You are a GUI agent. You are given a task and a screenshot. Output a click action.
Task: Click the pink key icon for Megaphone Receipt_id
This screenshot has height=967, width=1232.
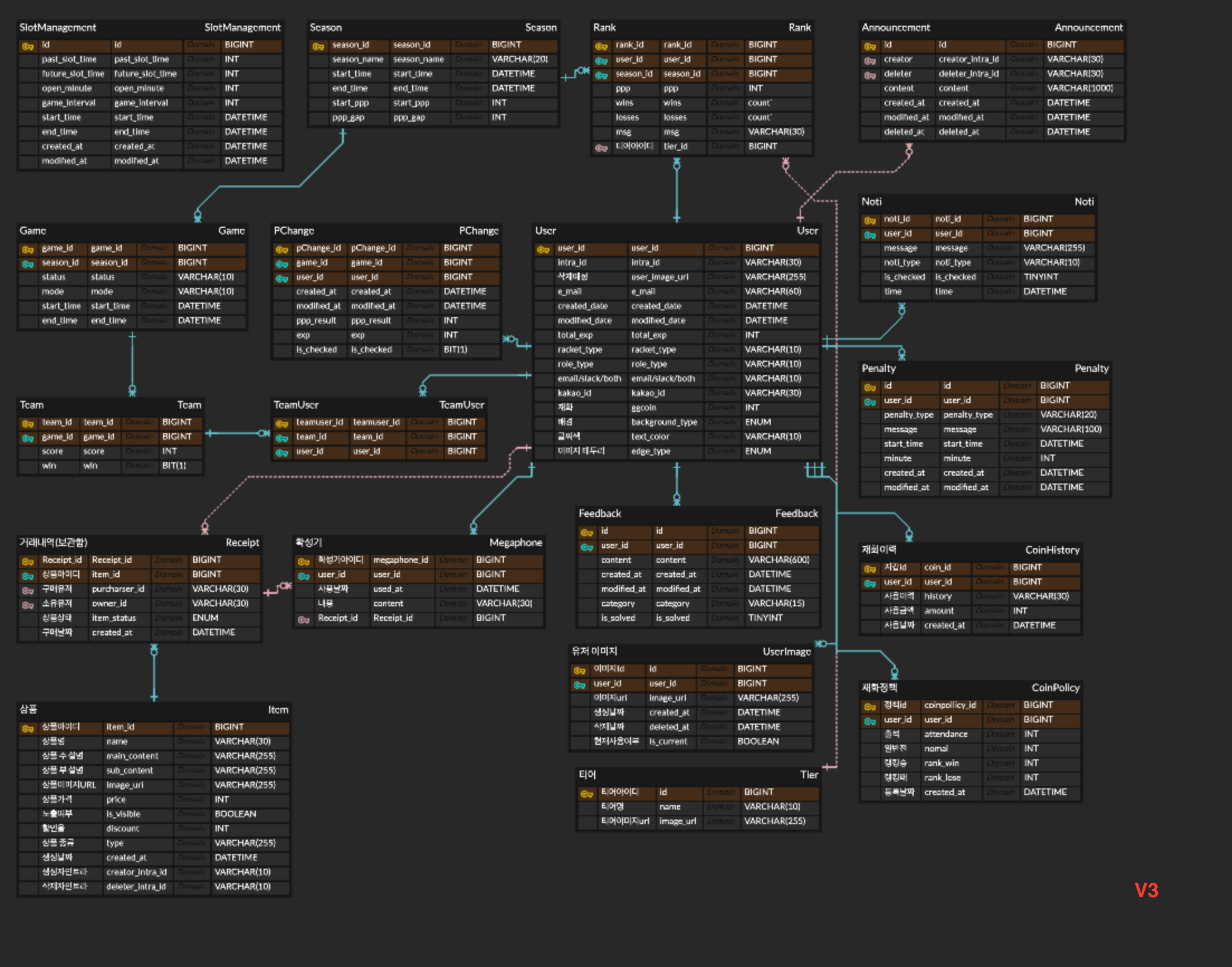pos(303,620)
